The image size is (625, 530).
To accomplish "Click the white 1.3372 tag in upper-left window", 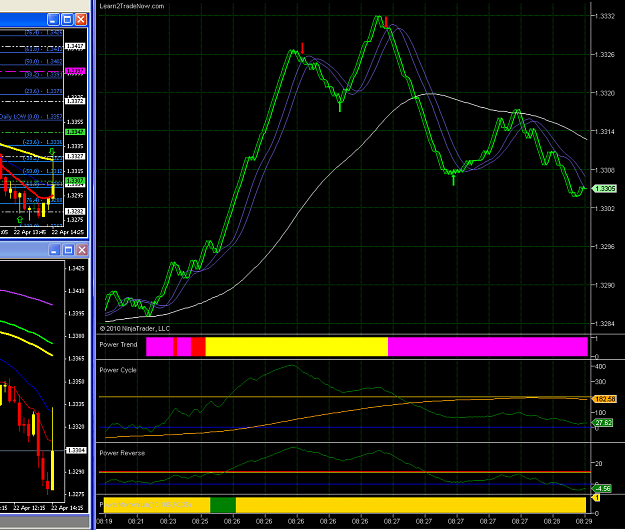I will click(x=75, y=101).
